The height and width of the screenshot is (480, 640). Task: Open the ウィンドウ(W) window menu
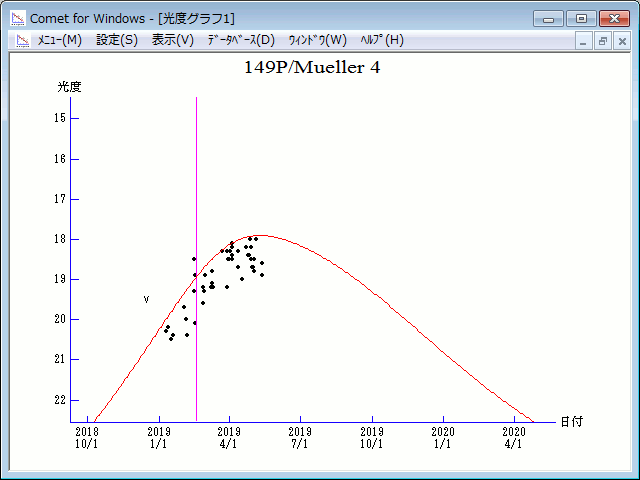click(x=317, y=40)
